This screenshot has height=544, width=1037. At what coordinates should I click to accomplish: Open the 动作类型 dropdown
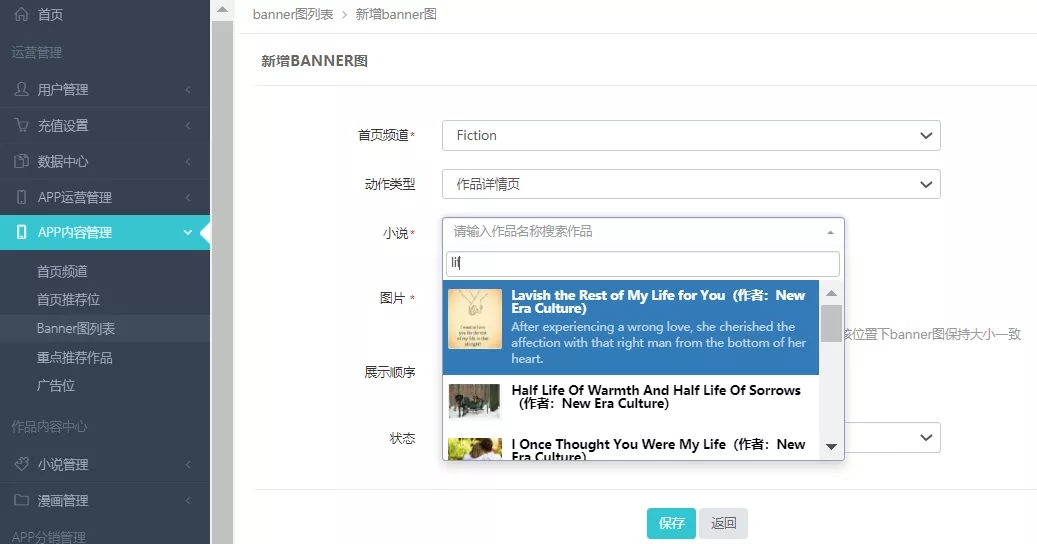click(x=691, y=184)
